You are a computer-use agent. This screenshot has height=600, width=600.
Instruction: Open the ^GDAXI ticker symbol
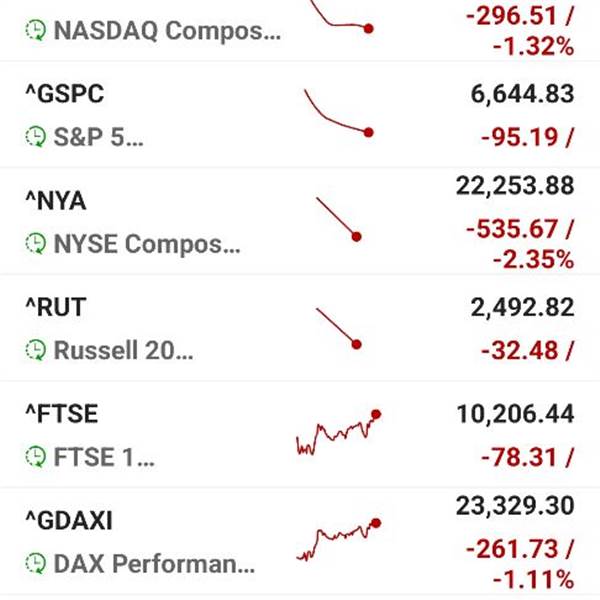click(70, 521)
